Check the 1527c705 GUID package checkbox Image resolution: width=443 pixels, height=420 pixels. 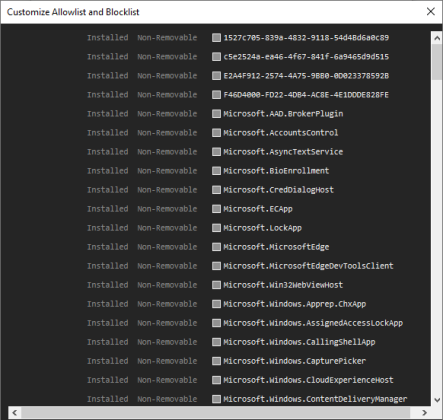[216, 38]
